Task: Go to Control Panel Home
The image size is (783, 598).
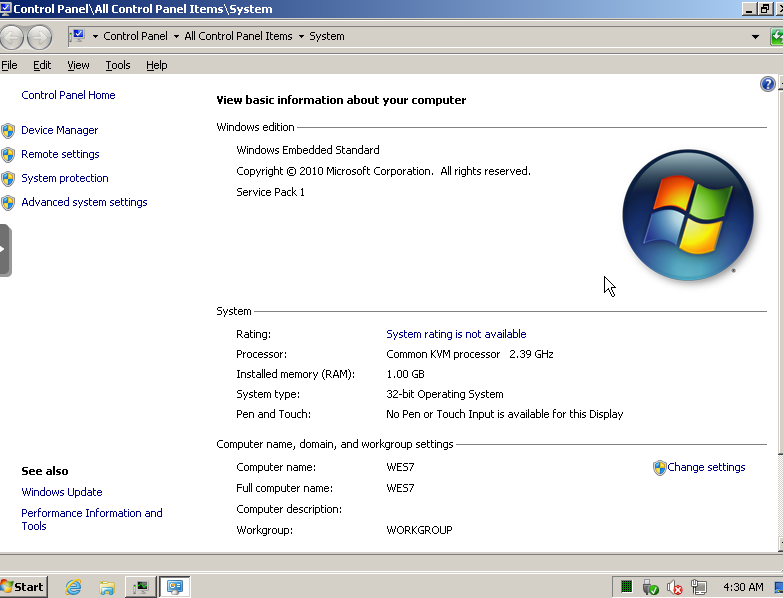Action: [x=68, y=95]
